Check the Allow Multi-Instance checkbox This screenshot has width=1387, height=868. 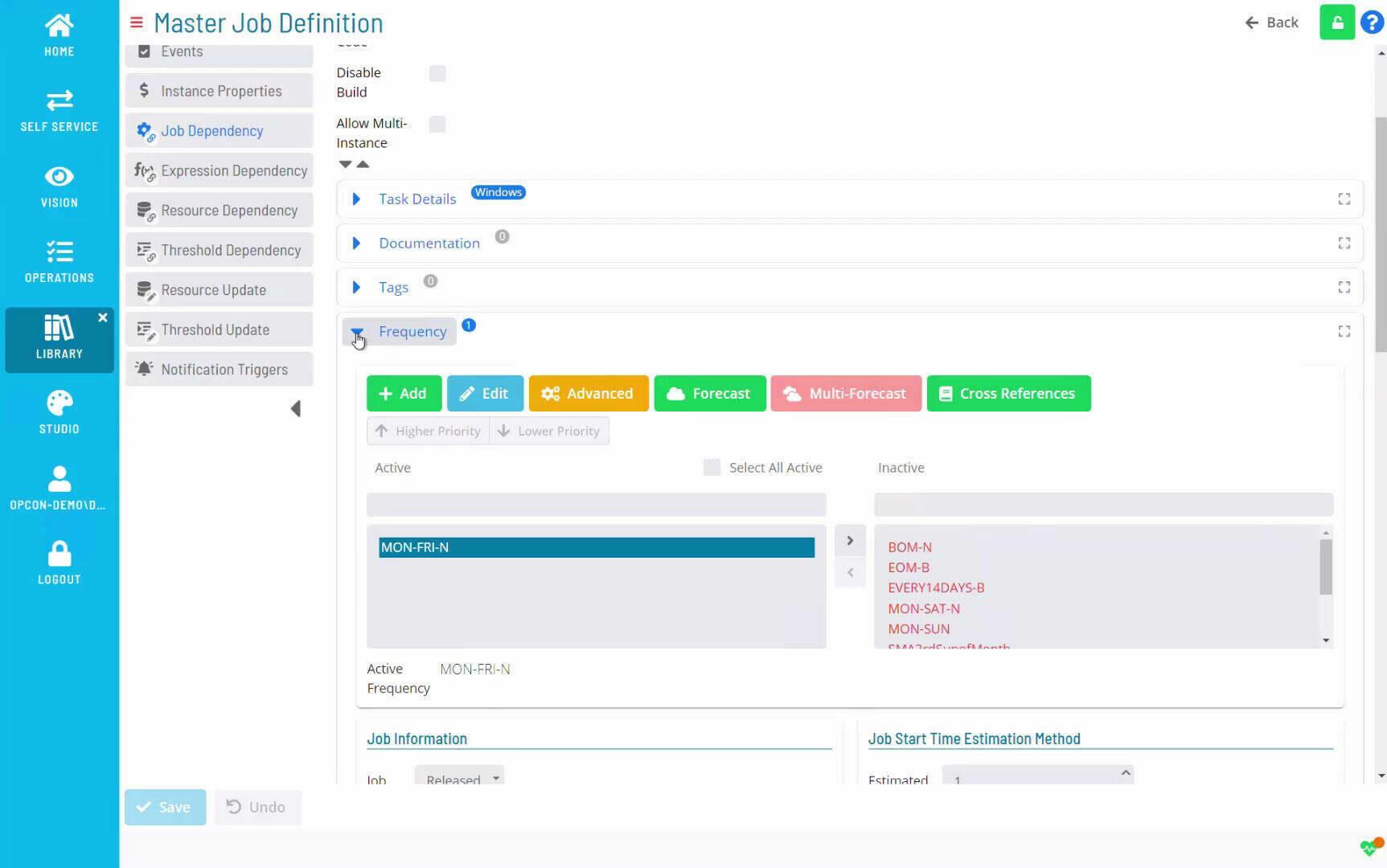coord(437,125)
